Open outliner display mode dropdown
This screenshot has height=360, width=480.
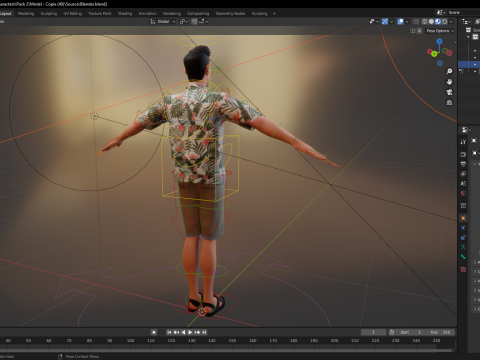tap(466, 21)
